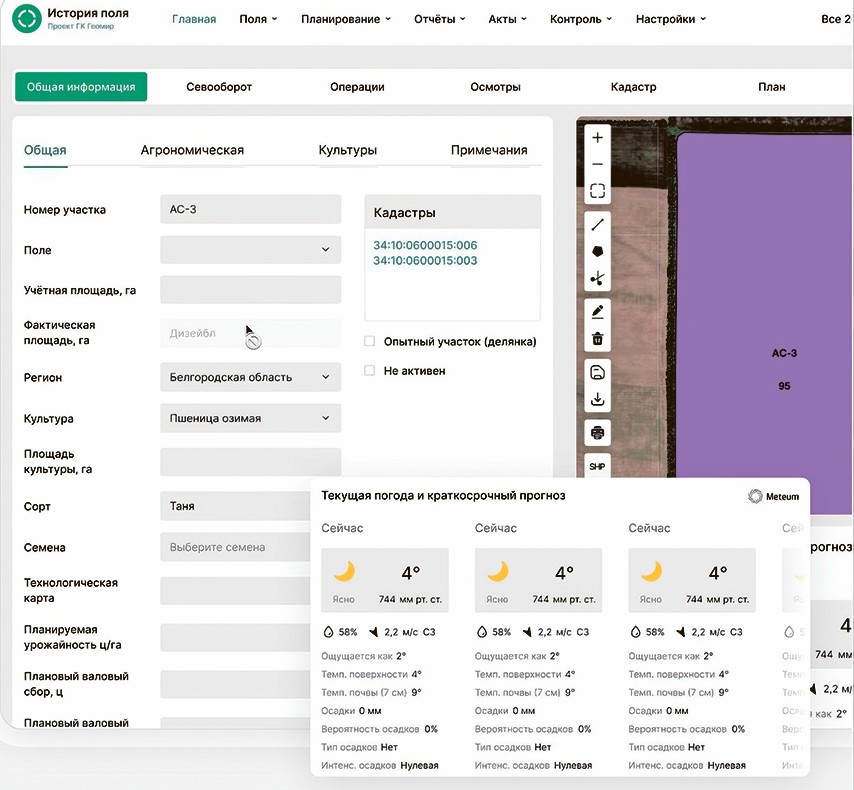The width and height of the screenshot is (854, 790).
Task: Open the Примечания sub-tab
Action: pos(489,150)
